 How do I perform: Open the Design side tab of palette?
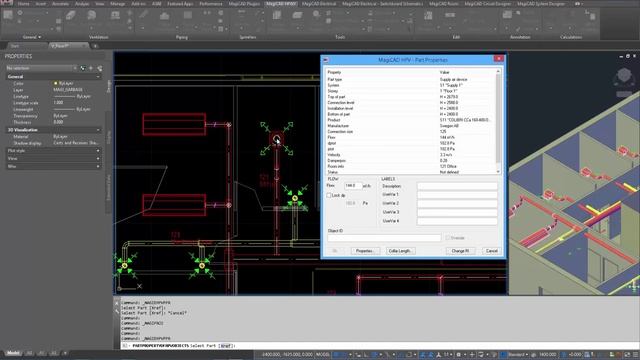109,86
